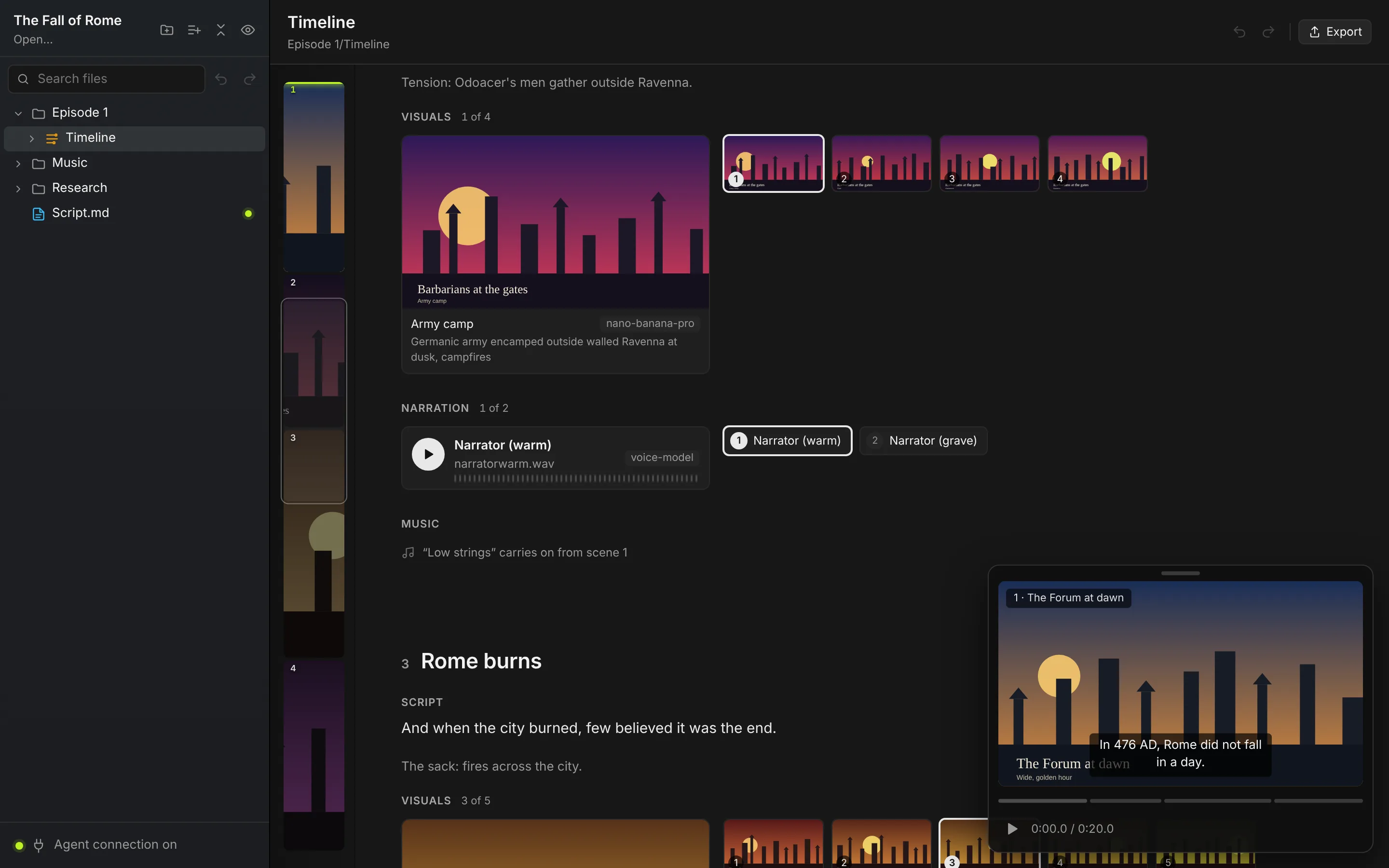Viewport: 1389px width, 868px height.
Task: Collapse the Episode 1 folder
Action: click(x=18, y=113)
